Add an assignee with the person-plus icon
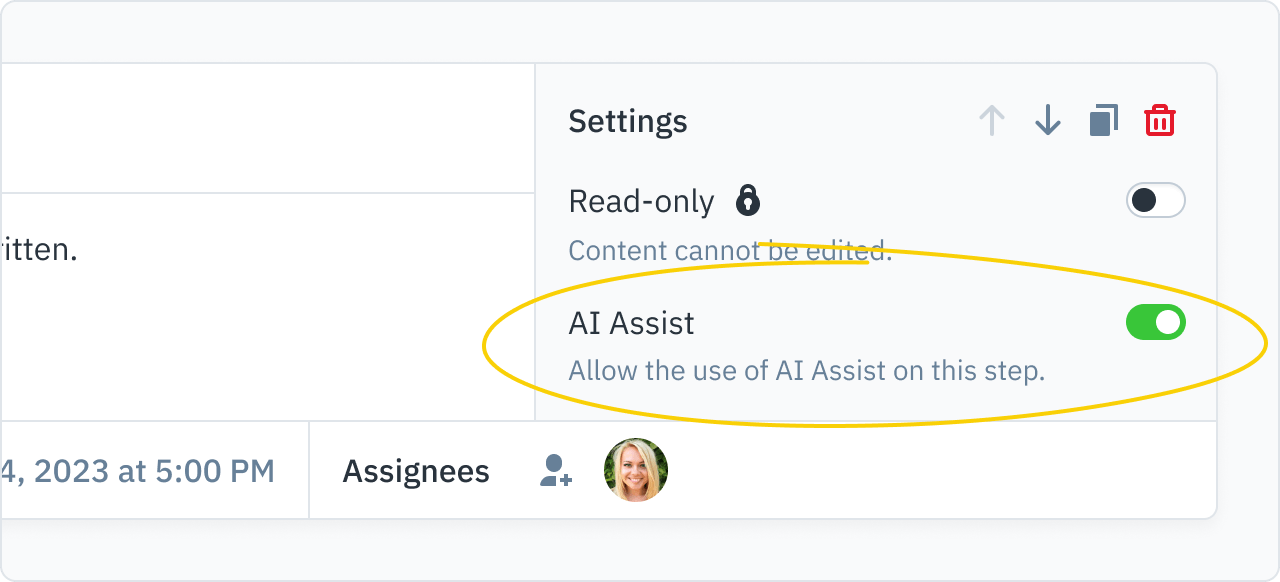1280x582 pixels. pos(555,470)
